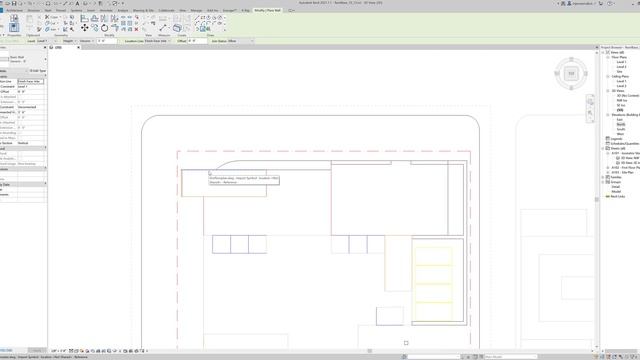
Task: Click the Copy tool next to Move
Action: (x=95, y=28)
